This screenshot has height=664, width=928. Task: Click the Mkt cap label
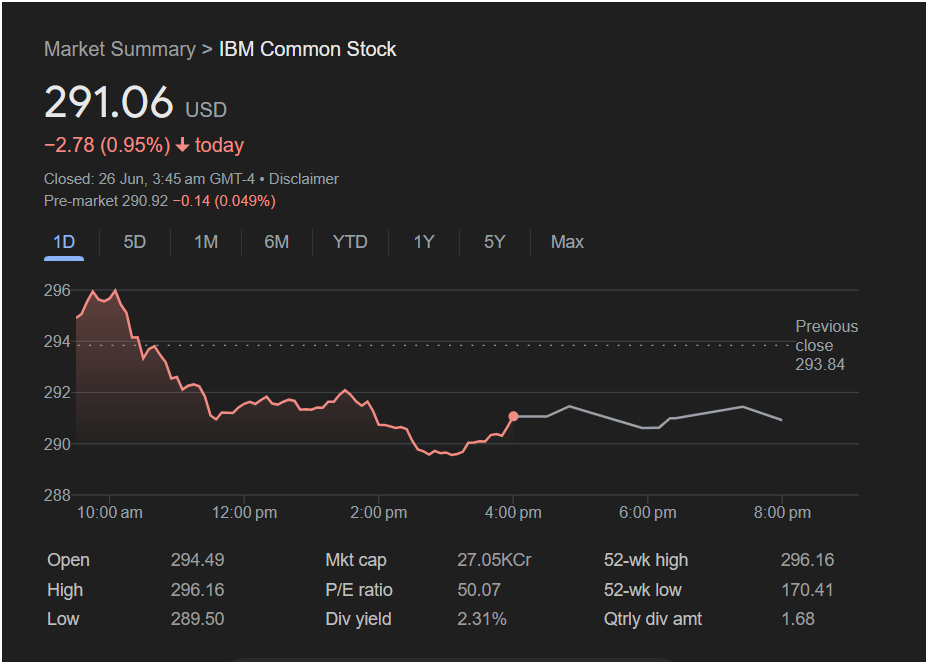[x=356, y=560]
